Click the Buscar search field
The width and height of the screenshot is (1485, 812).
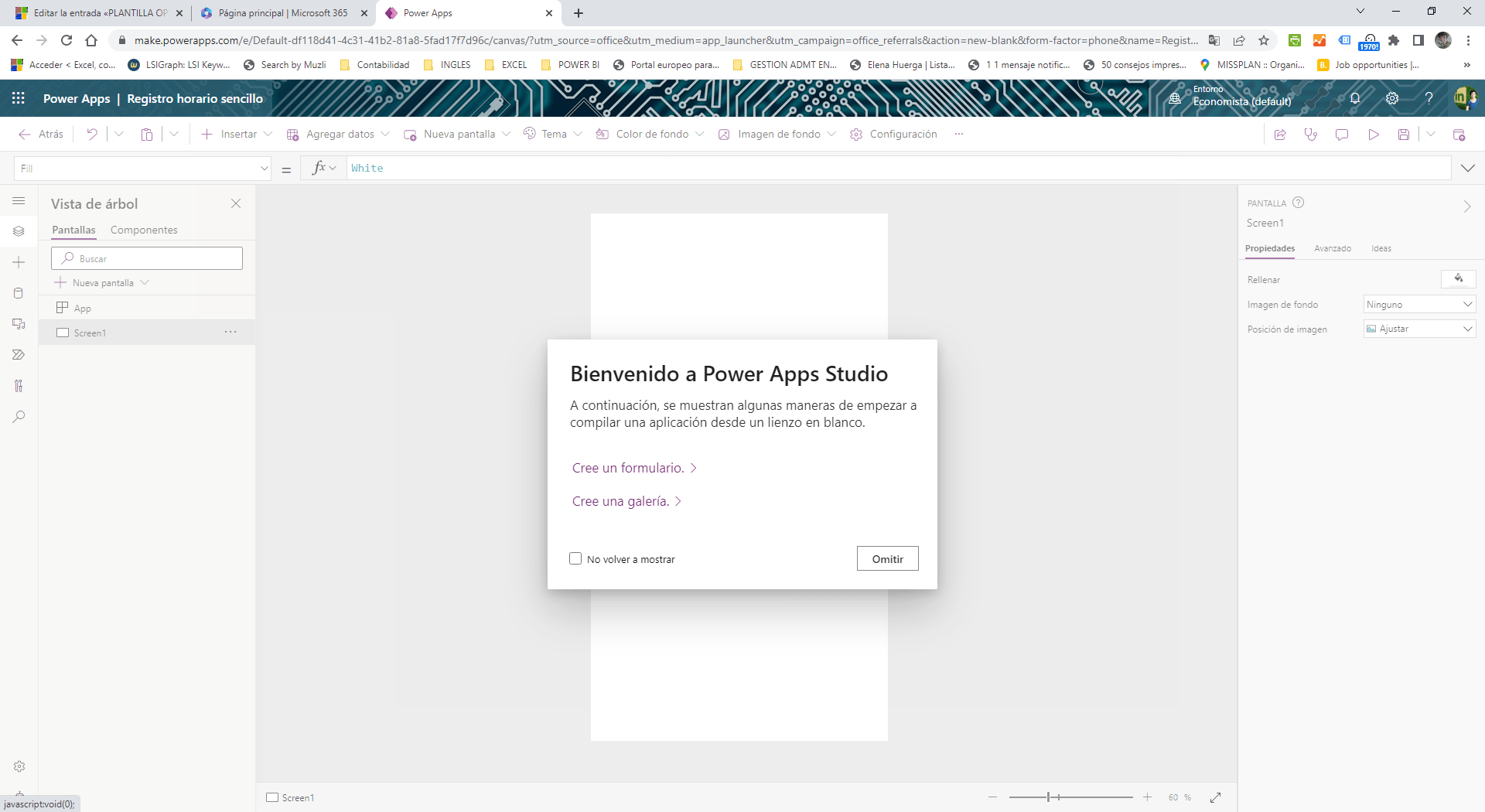click(147, 258)
